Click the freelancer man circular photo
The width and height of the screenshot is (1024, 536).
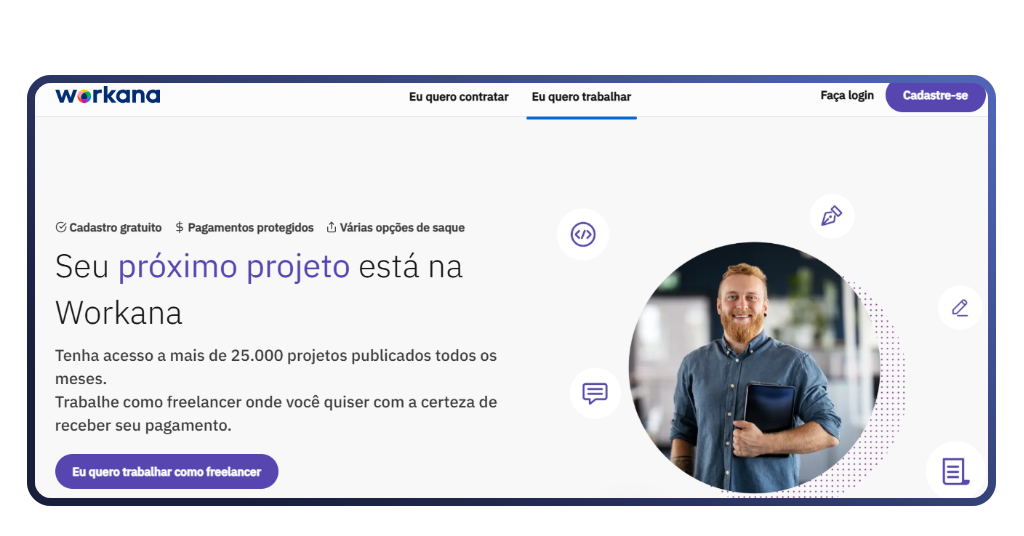754,367
